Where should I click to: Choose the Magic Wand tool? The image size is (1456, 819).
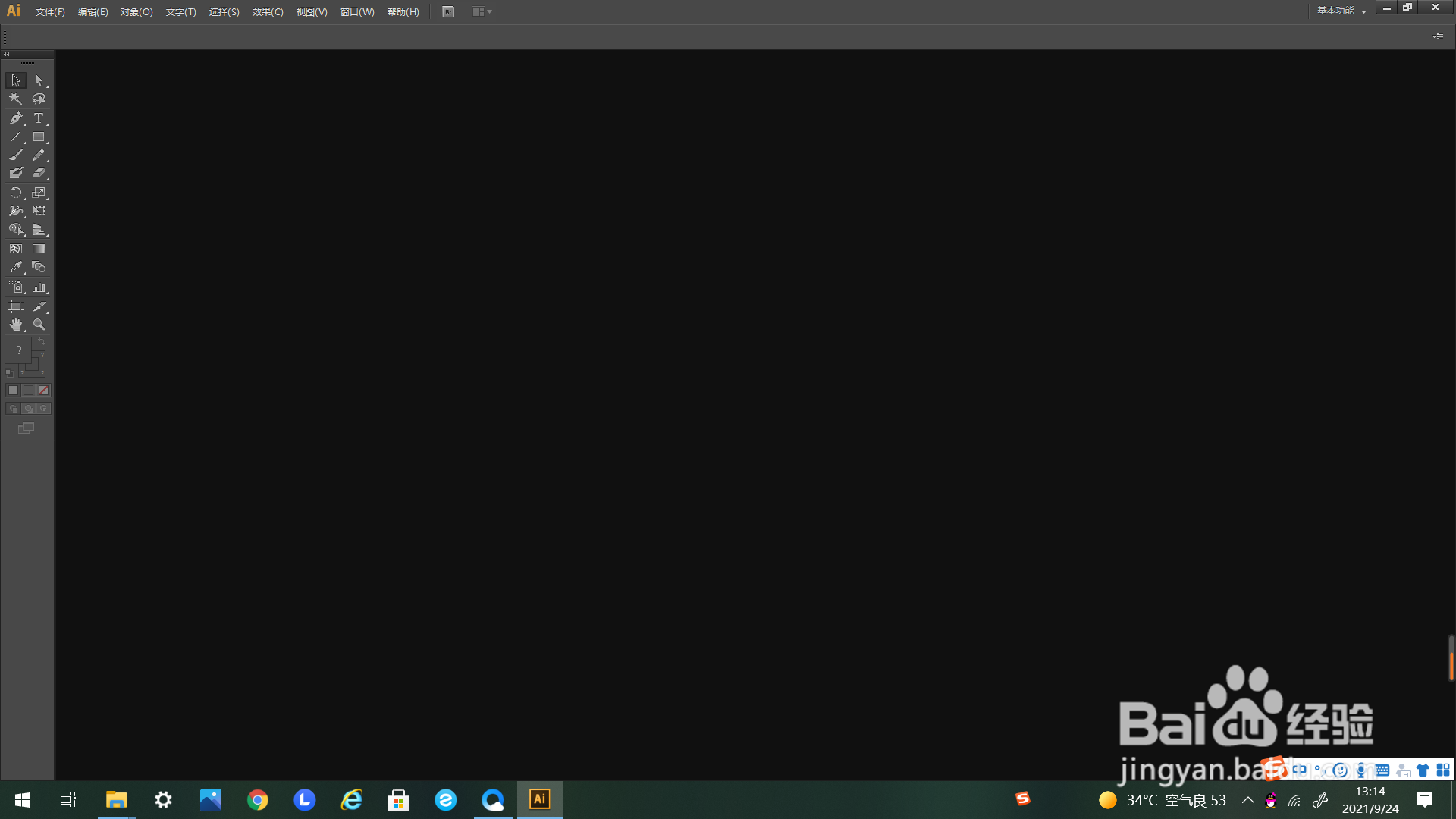pyautogui.click(x=16, y=99)
